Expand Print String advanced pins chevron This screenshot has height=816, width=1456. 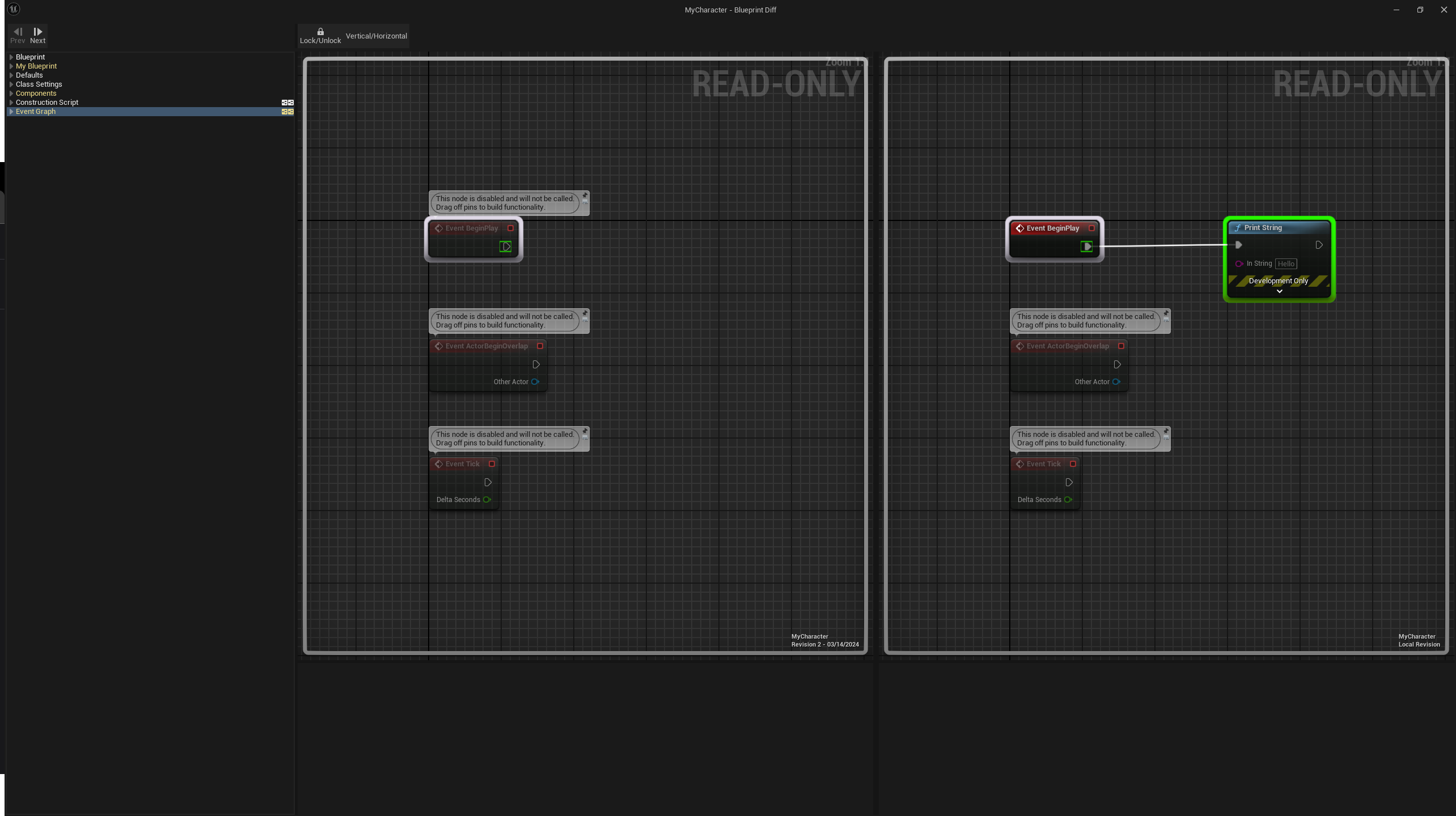tap(1279, 291)
